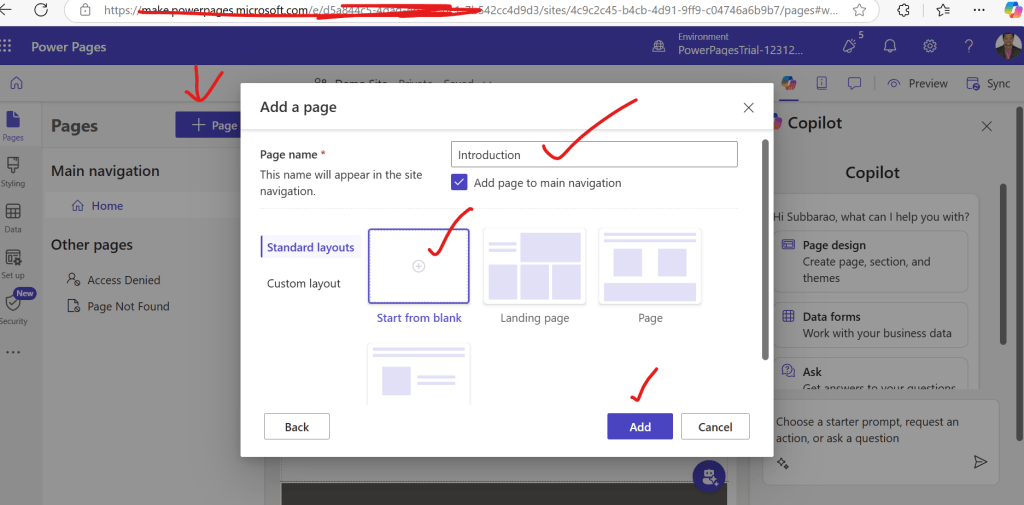The width and height of the screenshot is (1024, 505).
Task: Open the Set up workspace
Action: tap(13, 261)
